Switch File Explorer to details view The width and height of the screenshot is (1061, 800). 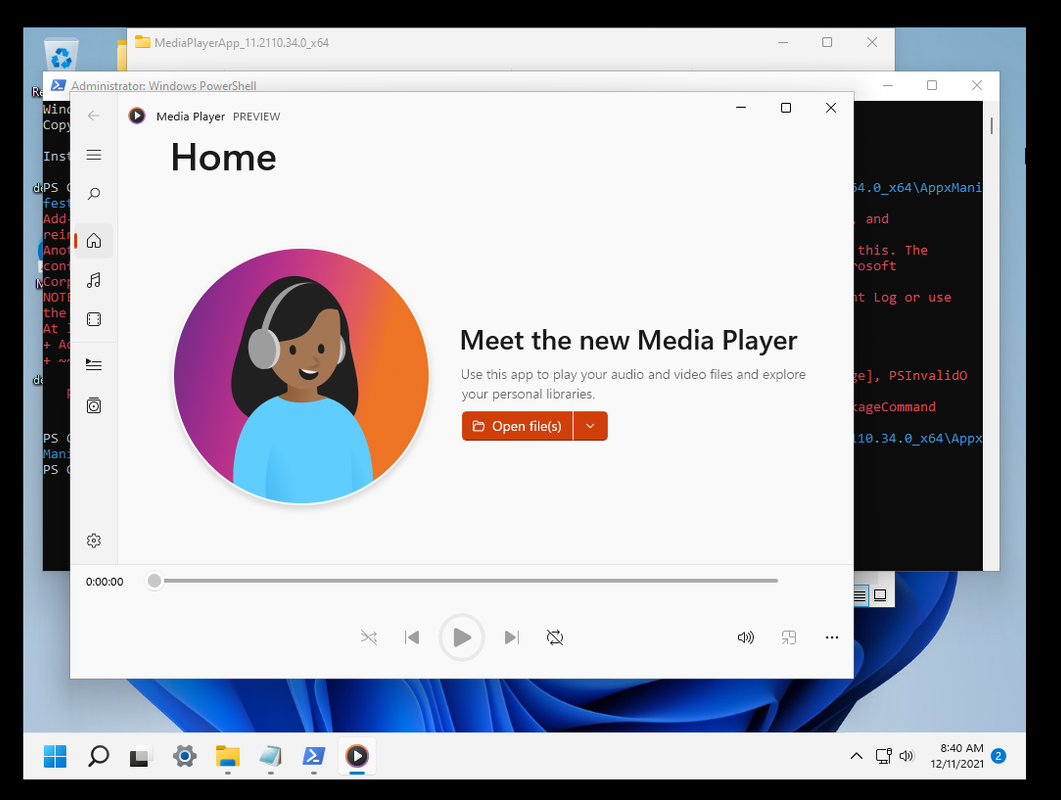(859, 596)
